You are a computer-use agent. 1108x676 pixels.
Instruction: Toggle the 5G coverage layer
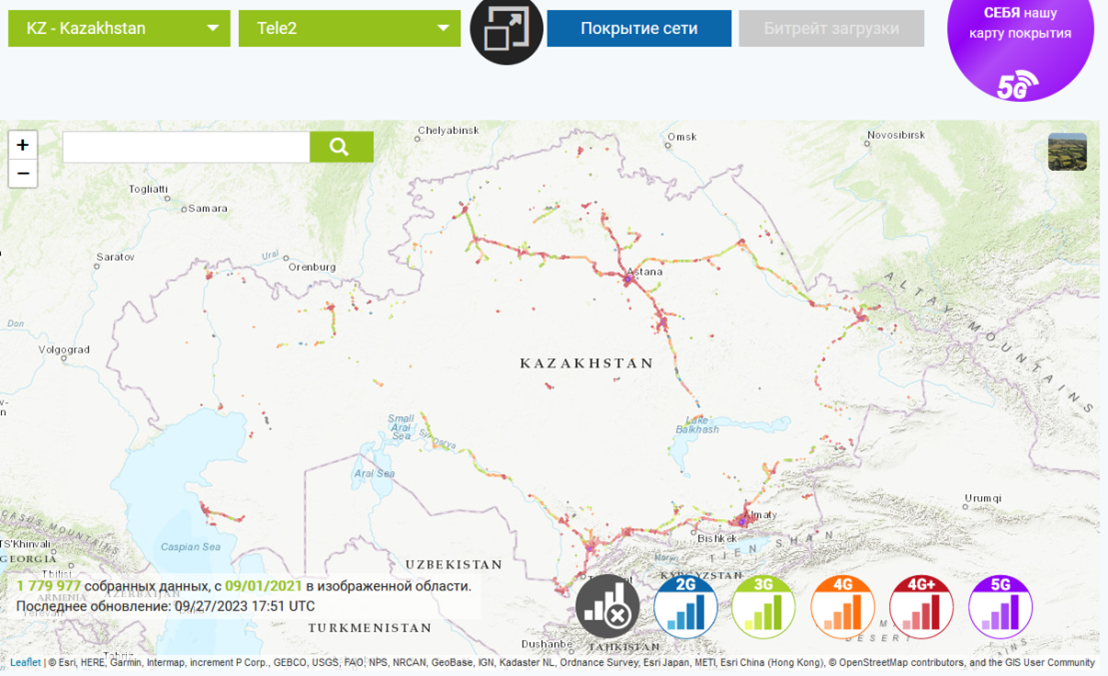point(1000,607)
